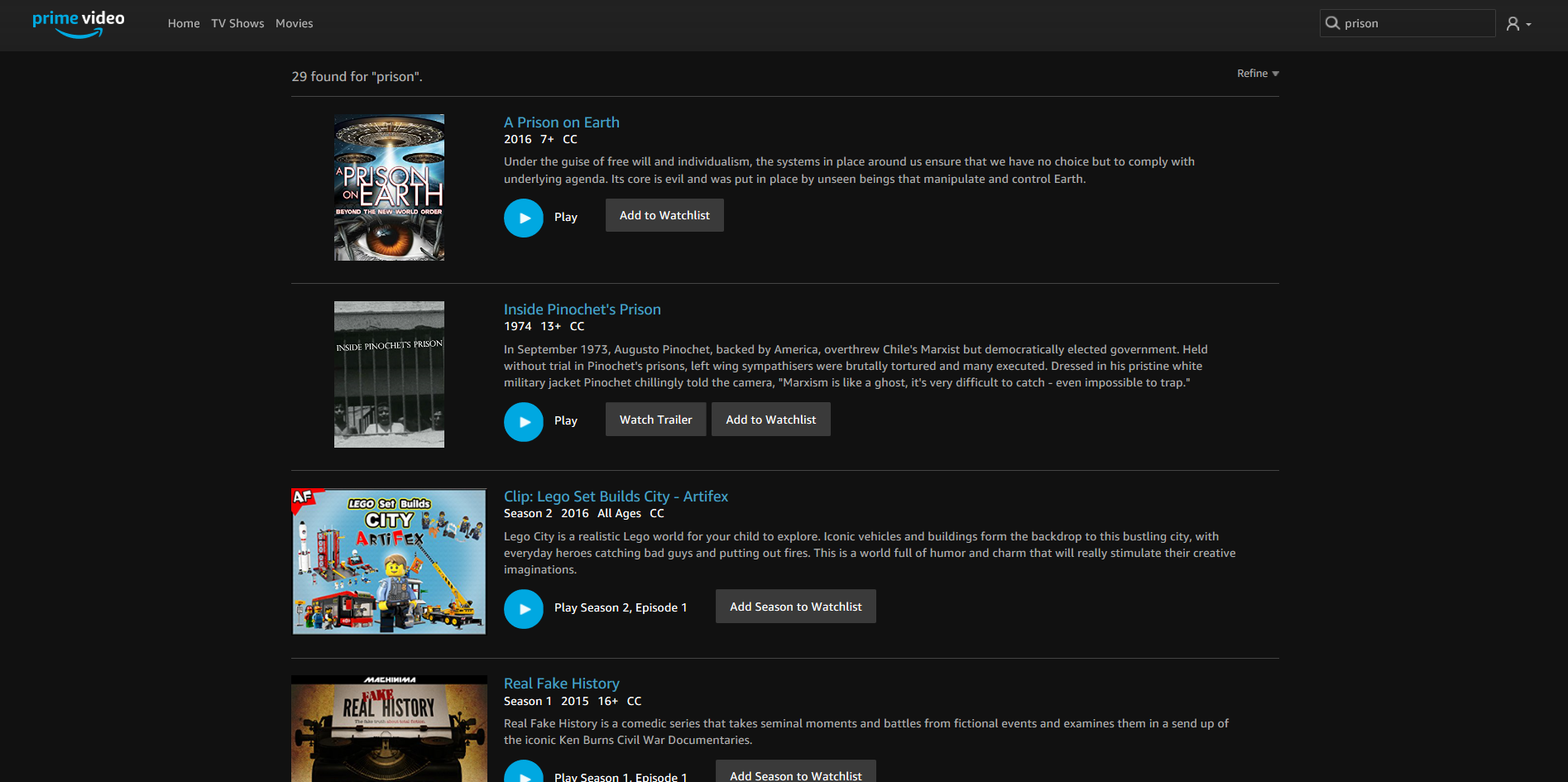Image resolution: width=1568 pixels, height=782 pixels.
Task: Play Lego Set Builds City Season 2 Episode 1
Action: 524,609
